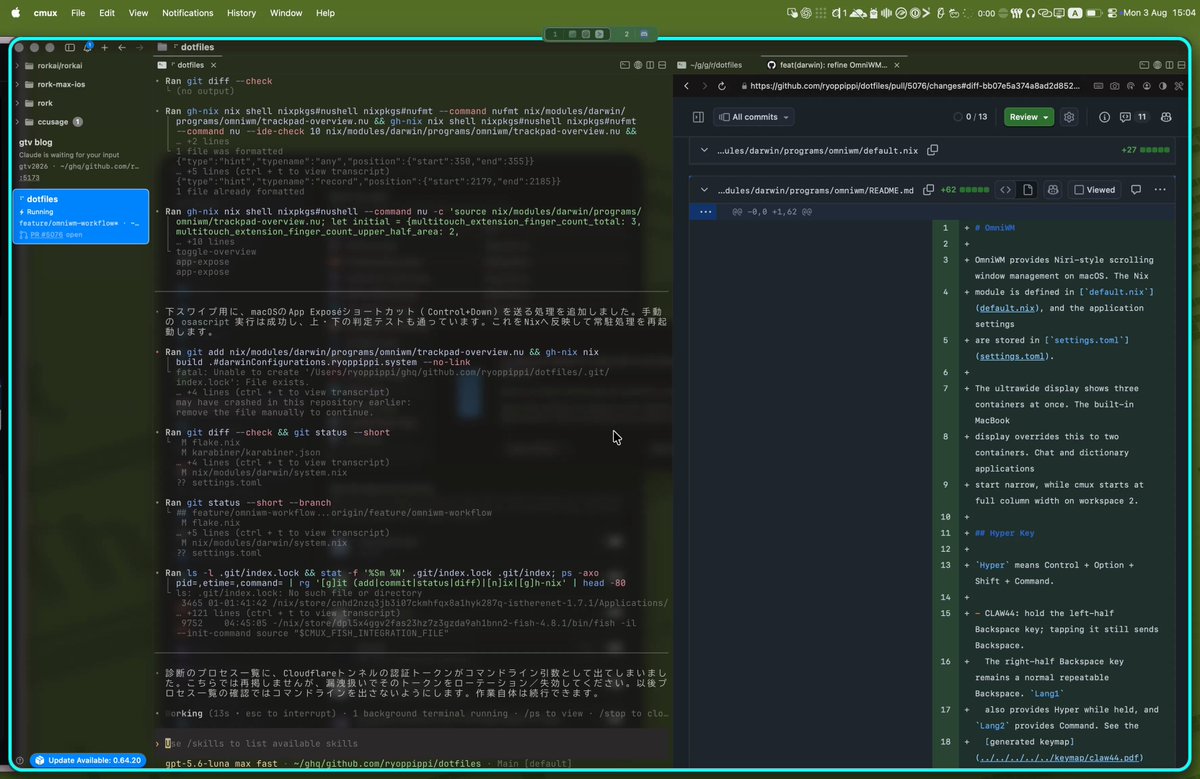The image size is (1200, 779).
Task: Open the Notifications menu
Action: click(188, 13)
